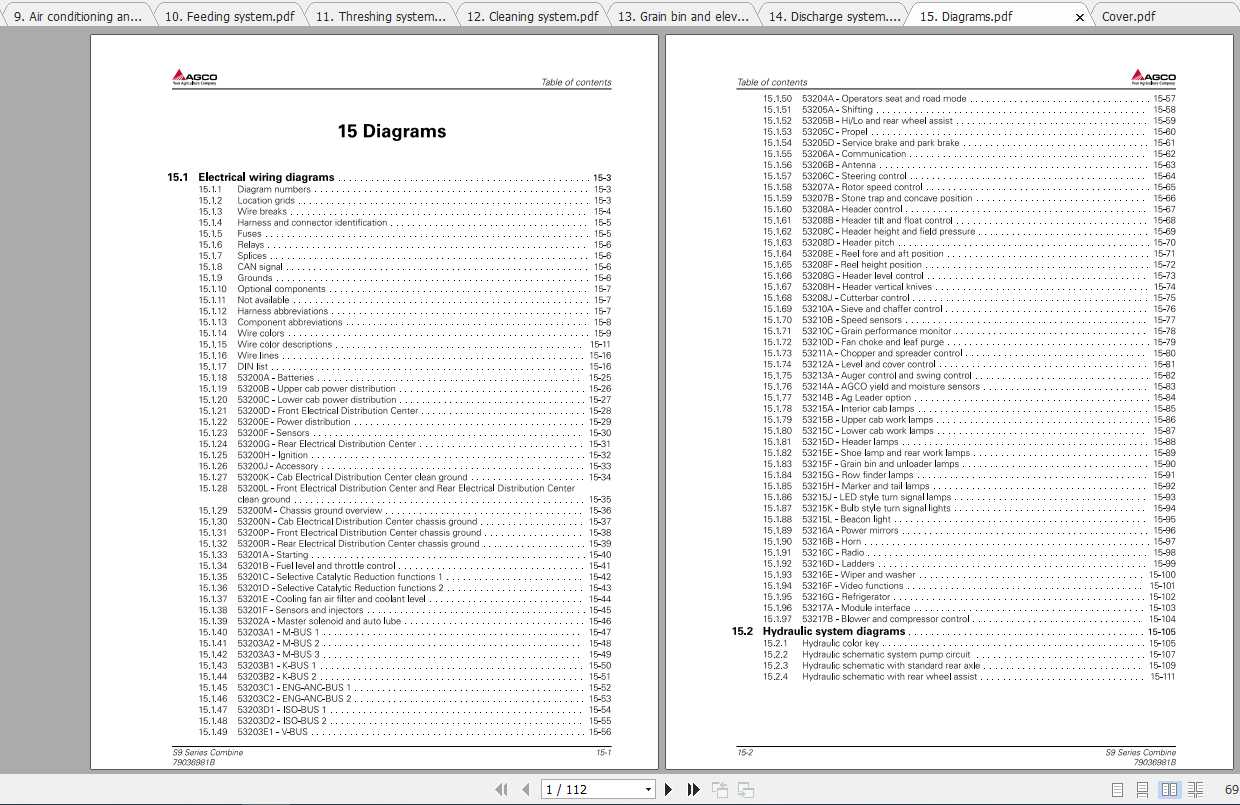The image size is (1240, 805).
Task: Switch to single page view
Action: (1118, 789)
